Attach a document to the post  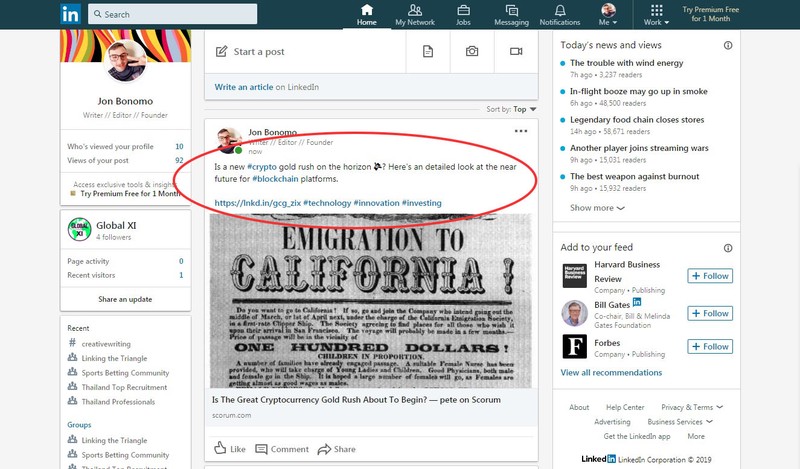tap(428, 52)
